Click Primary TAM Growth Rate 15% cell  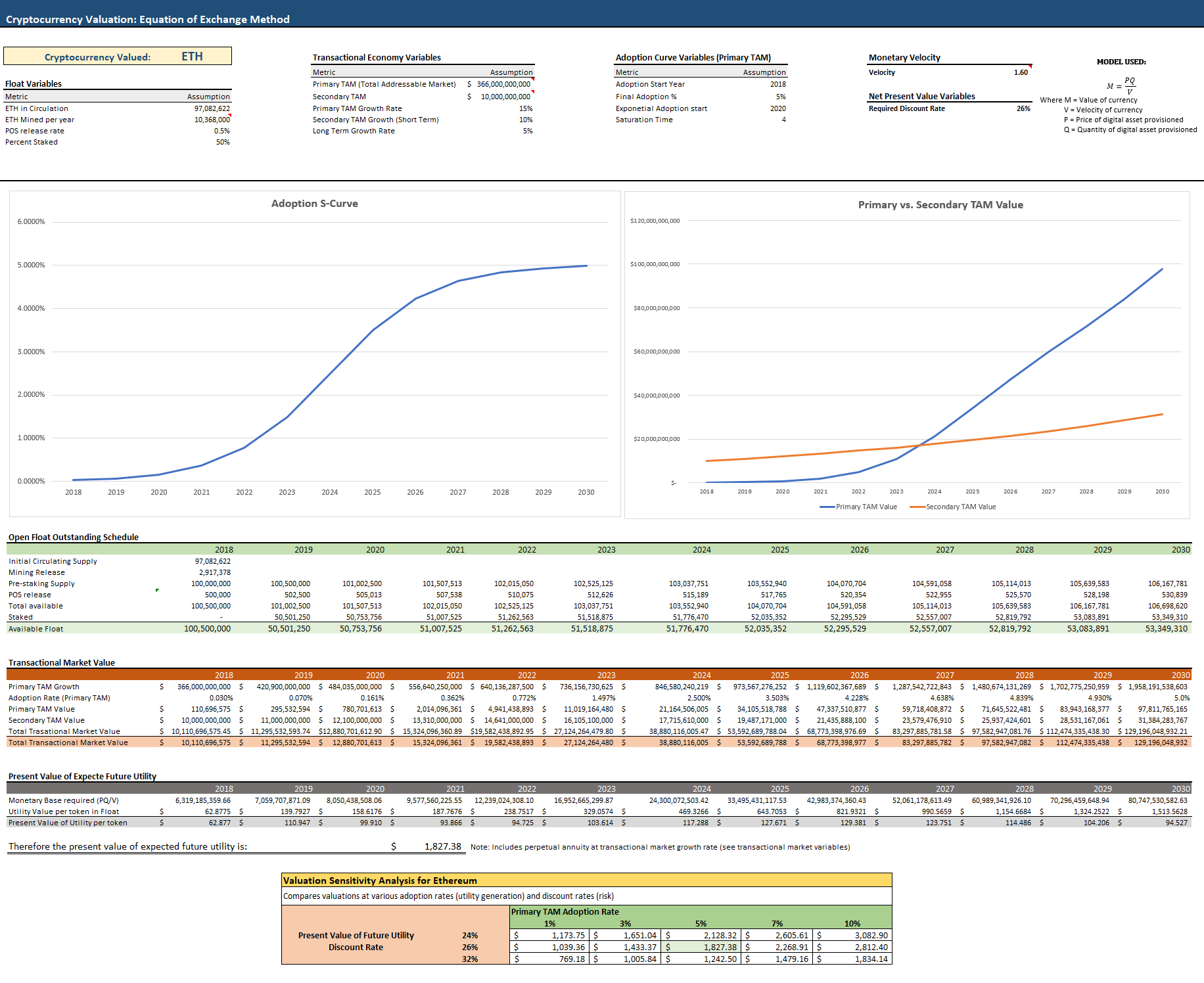[526, 108]
